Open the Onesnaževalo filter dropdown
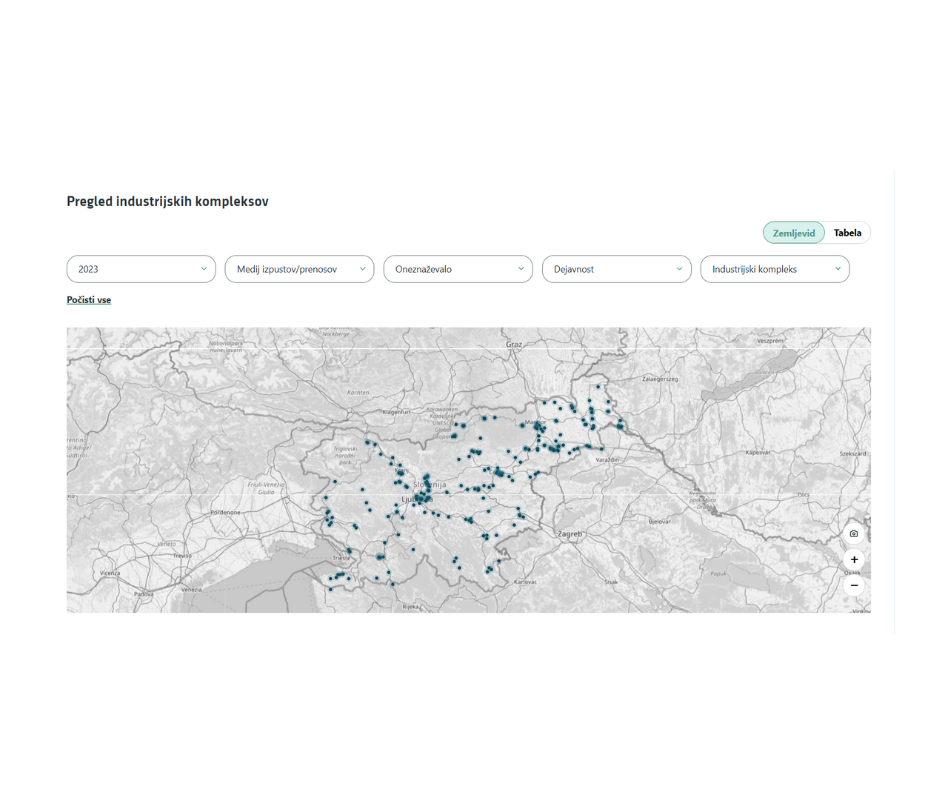The image size is (940, 788). point(457,269)
